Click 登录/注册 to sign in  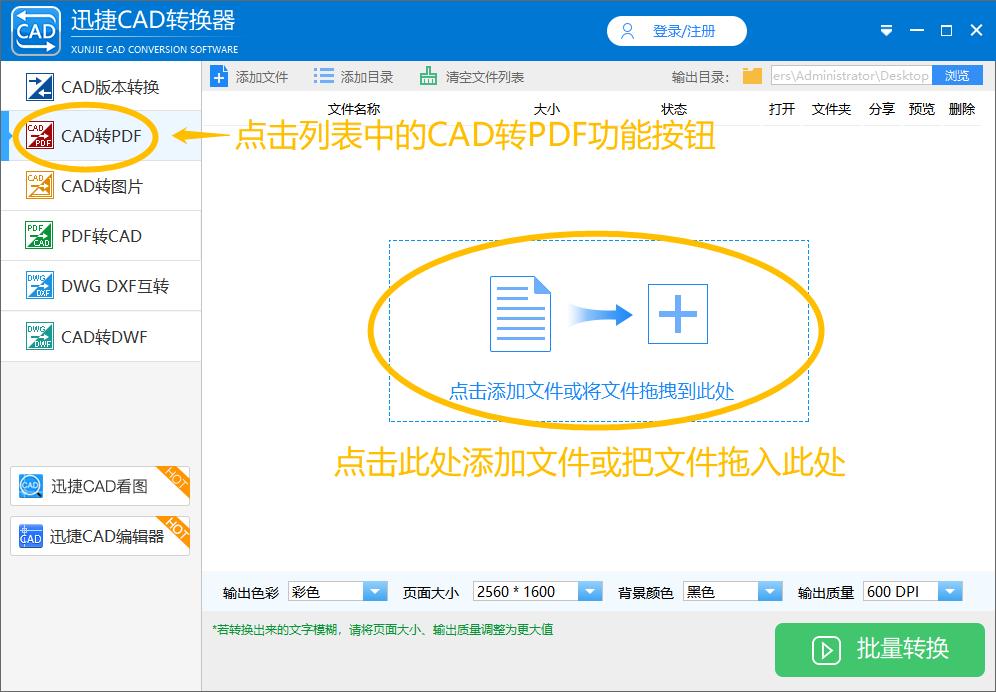(x=676, y=30)
